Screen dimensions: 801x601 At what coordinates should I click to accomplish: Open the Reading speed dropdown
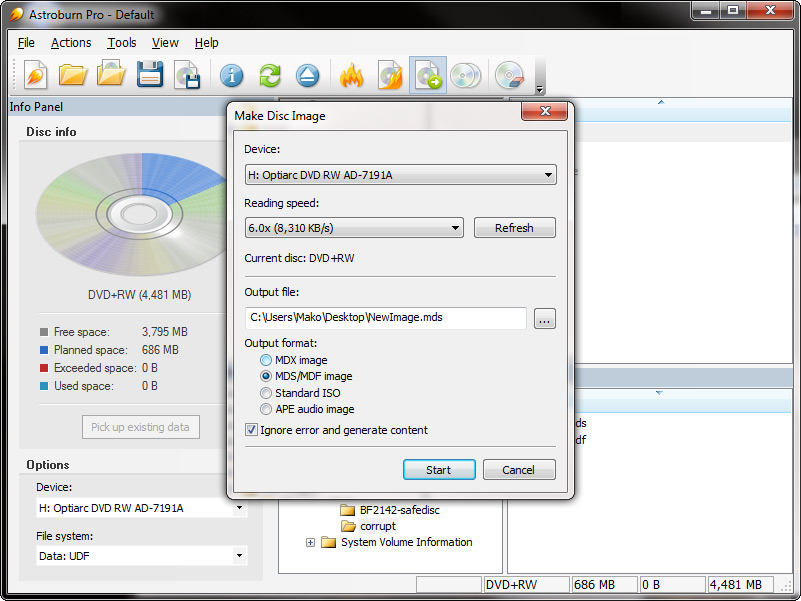pos(354,228)
